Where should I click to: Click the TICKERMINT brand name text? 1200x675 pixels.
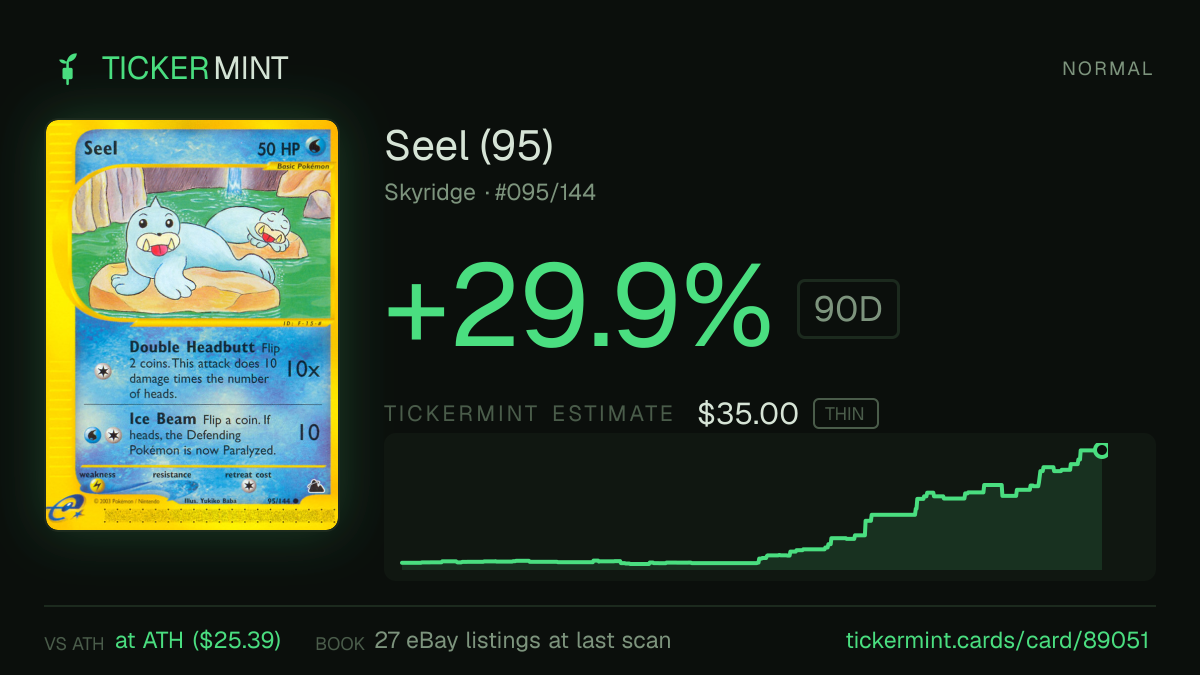point(195,69)
